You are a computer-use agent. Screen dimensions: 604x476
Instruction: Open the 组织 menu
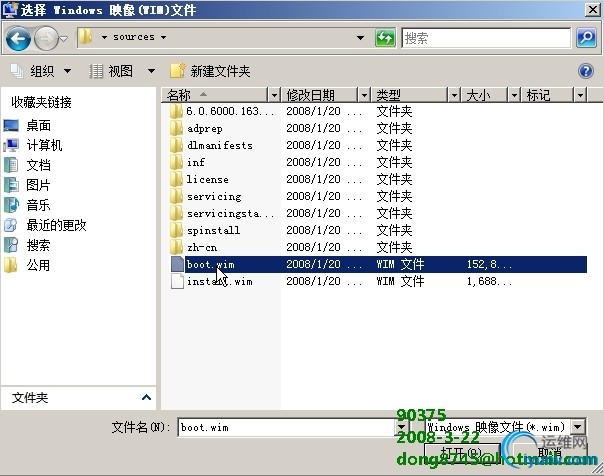click(x=41, y=71)
